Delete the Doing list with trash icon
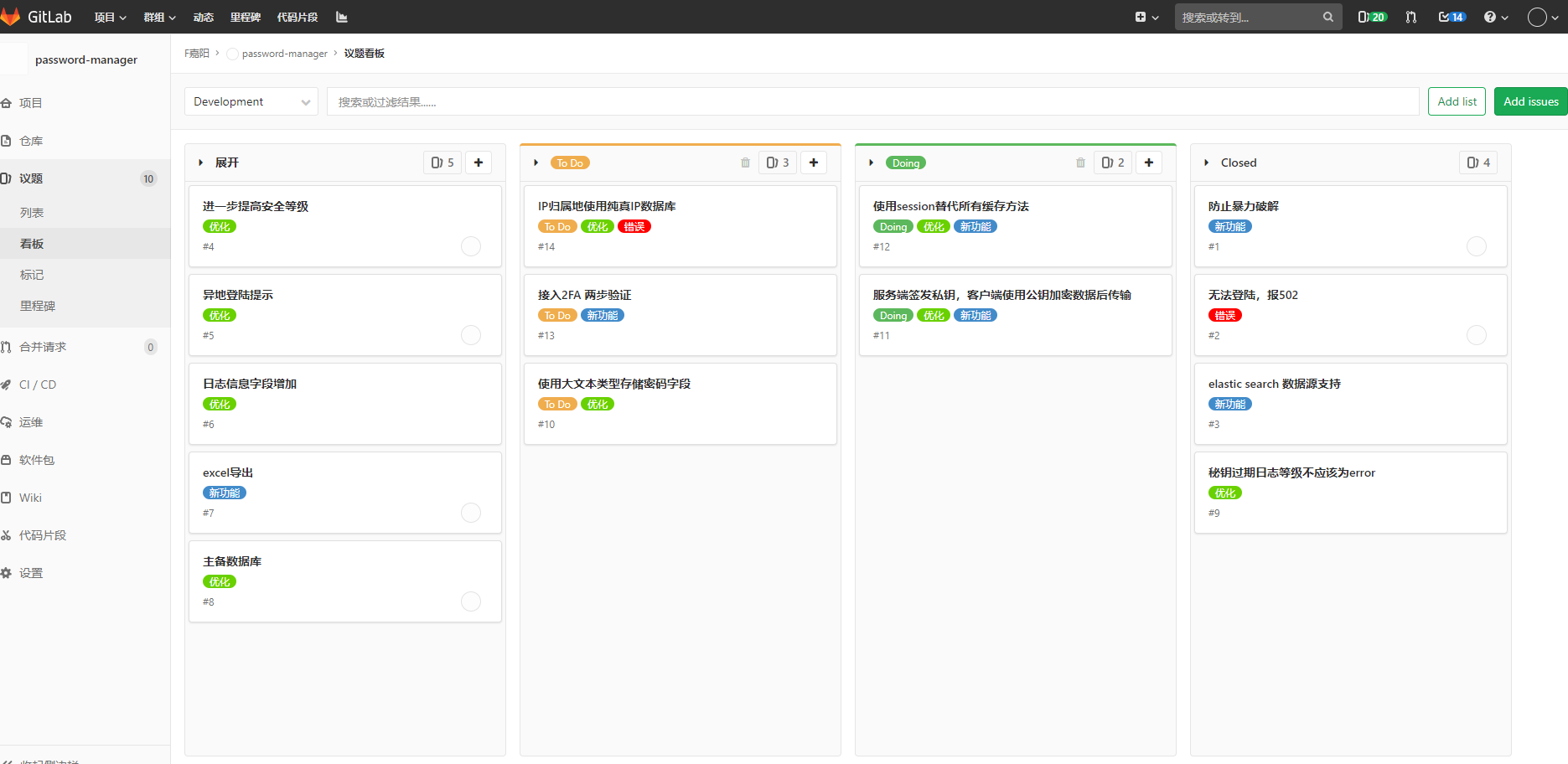This screenshot has width=1568, height=764. tap(1080, 163)
